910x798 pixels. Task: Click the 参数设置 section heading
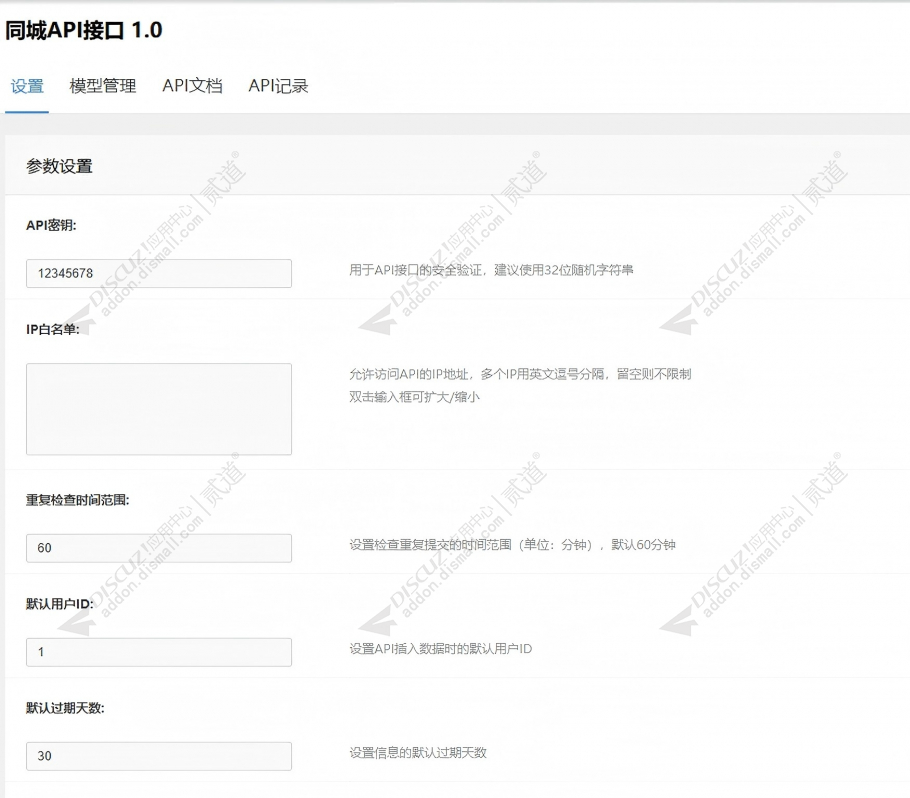pyautogui.click(x=59, y=167)
